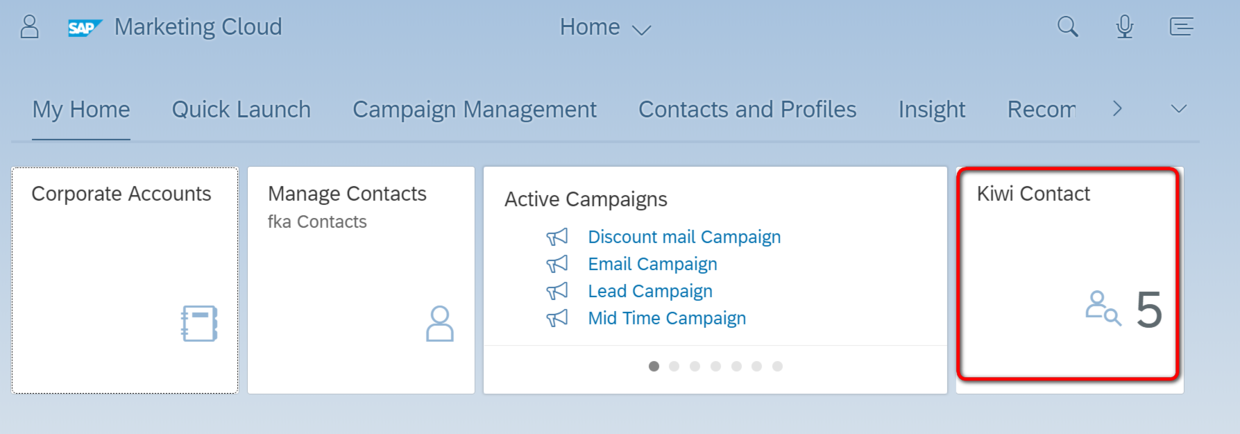Click the Corporate Accounts notebook icon

tap(200, 324)
